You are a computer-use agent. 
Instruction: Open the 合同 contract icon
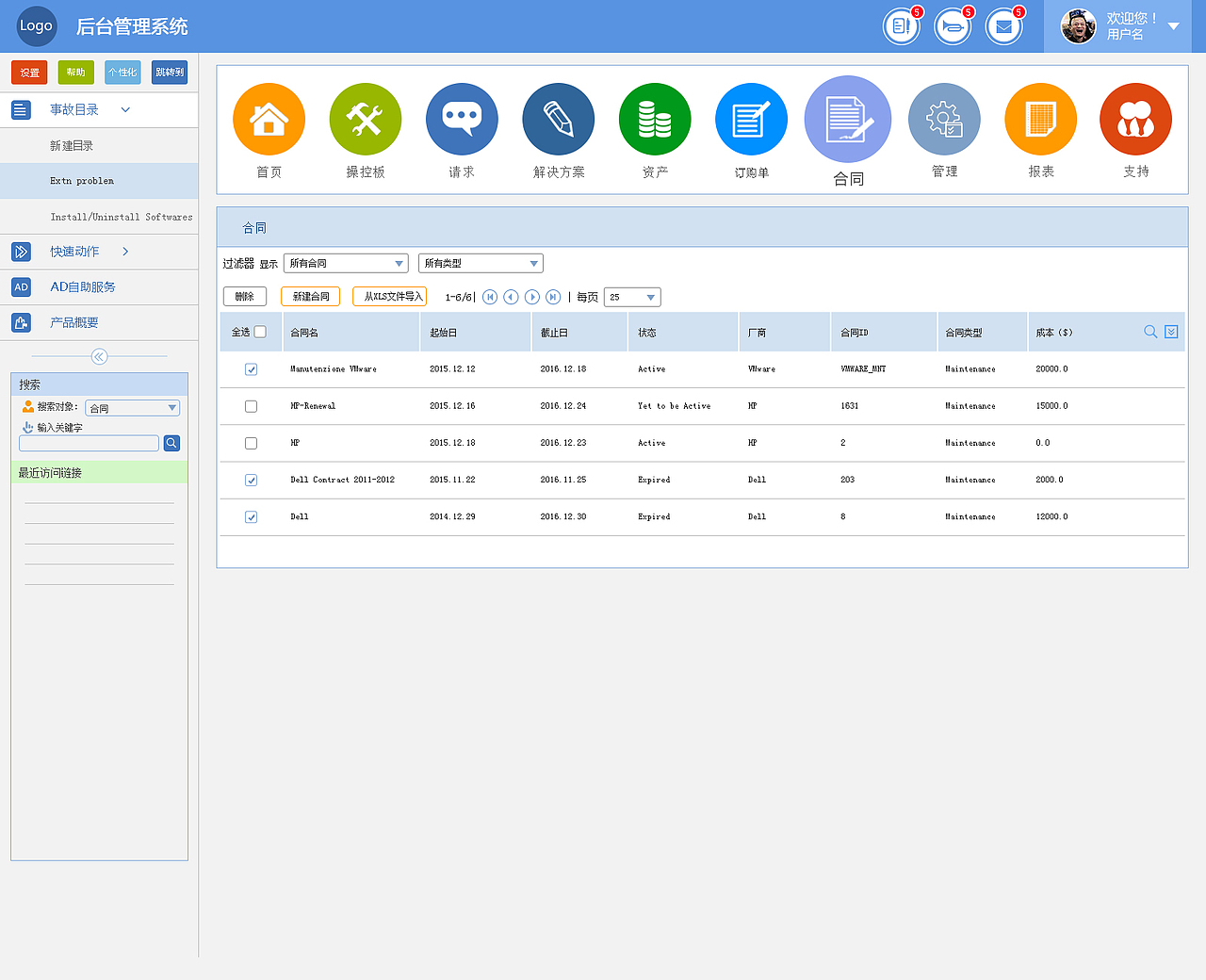(848, 120)
